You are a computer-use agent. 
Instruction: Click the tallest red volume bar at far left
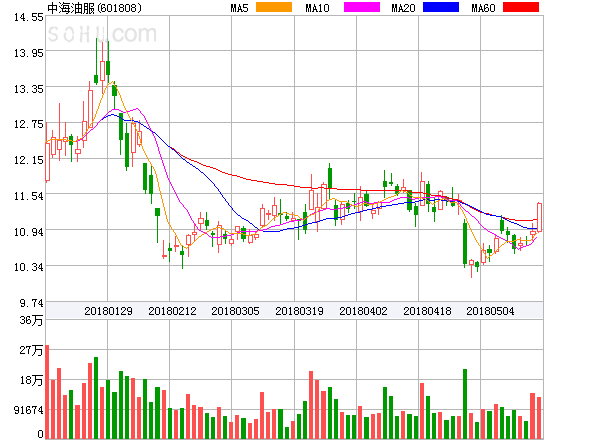(47, 392)
